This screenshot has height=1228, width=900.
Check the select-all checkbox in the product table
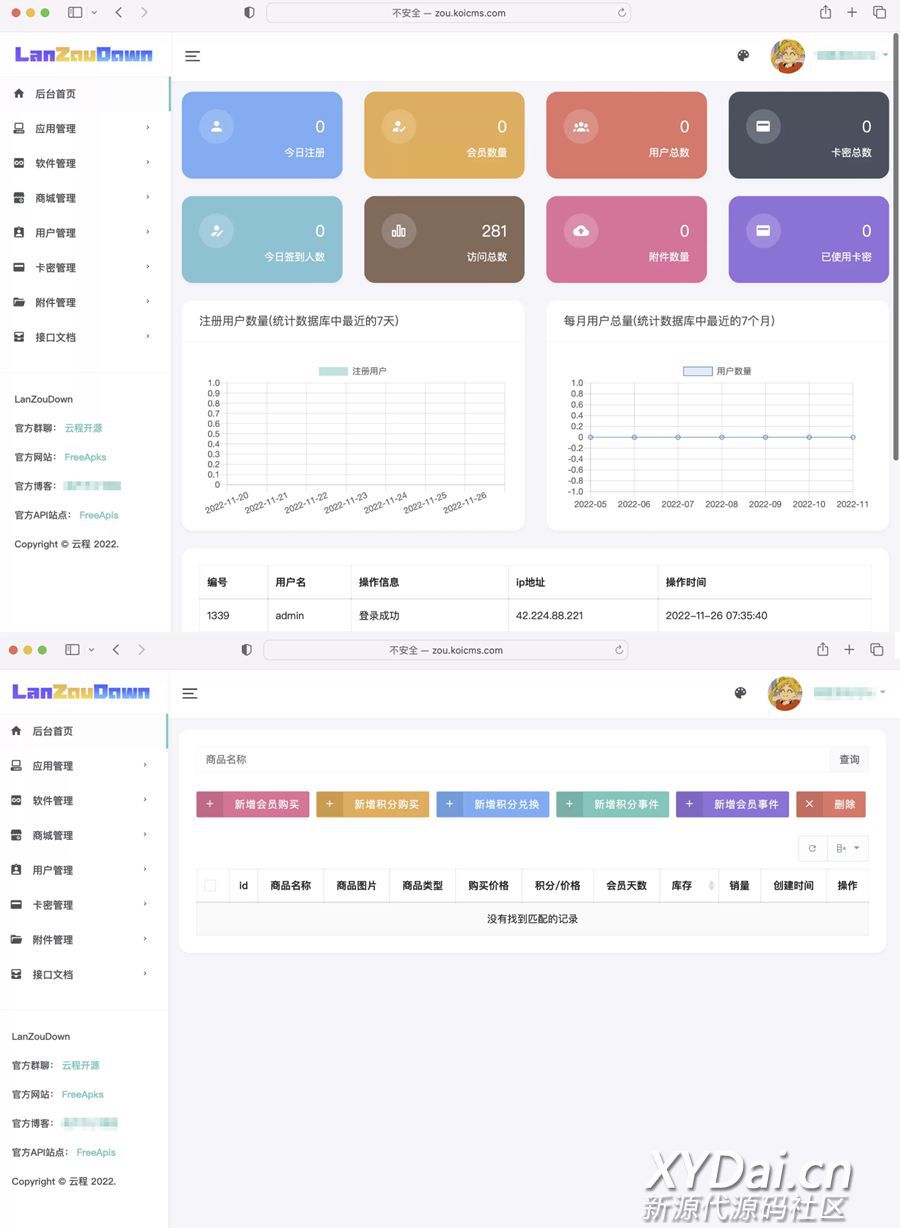pos(210,885)
